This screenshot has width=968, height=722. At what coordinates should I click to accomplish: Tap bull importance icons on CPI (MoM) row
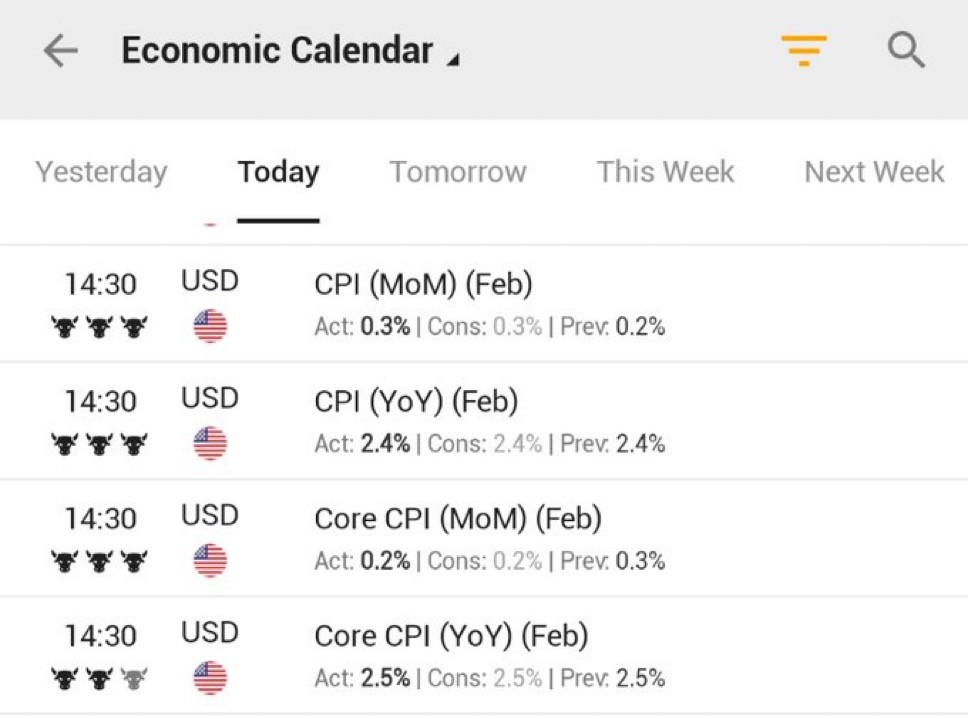click(x=99, y=327)
